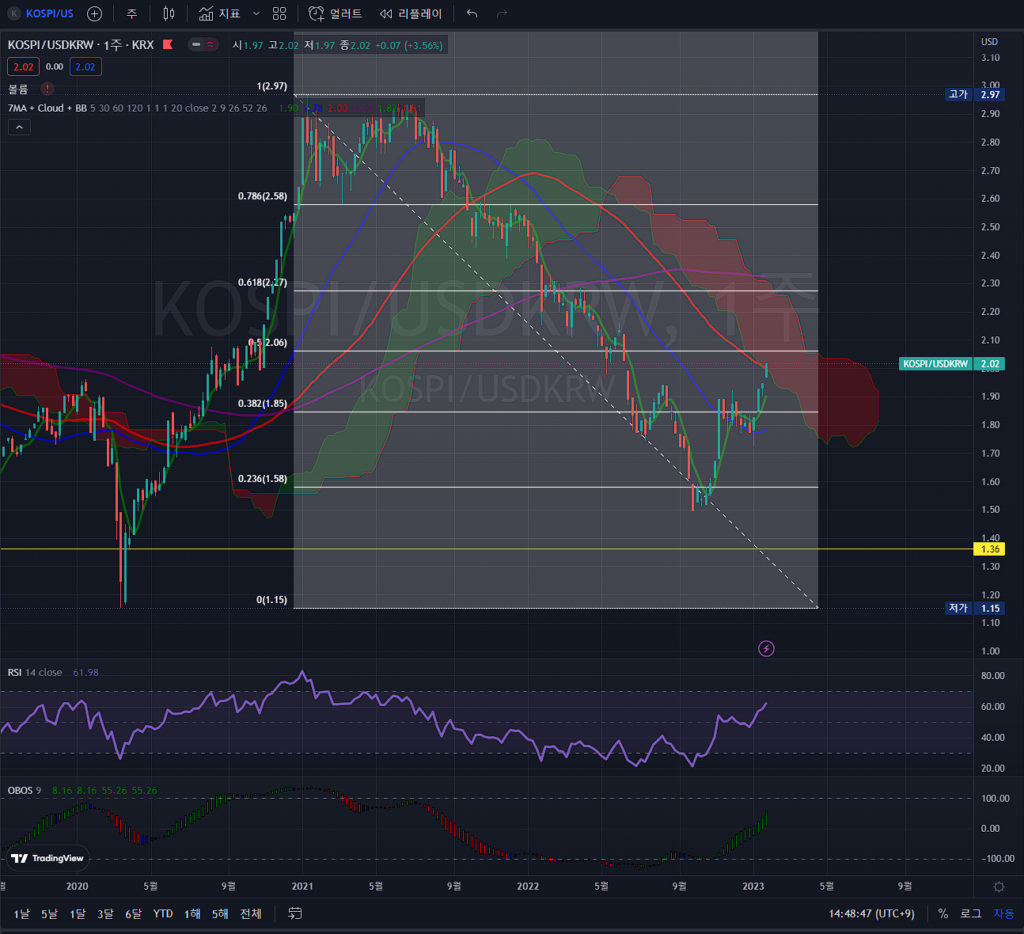Click the add symbol plus icon
The image size is (1024, 934).
tap(94, 14)
